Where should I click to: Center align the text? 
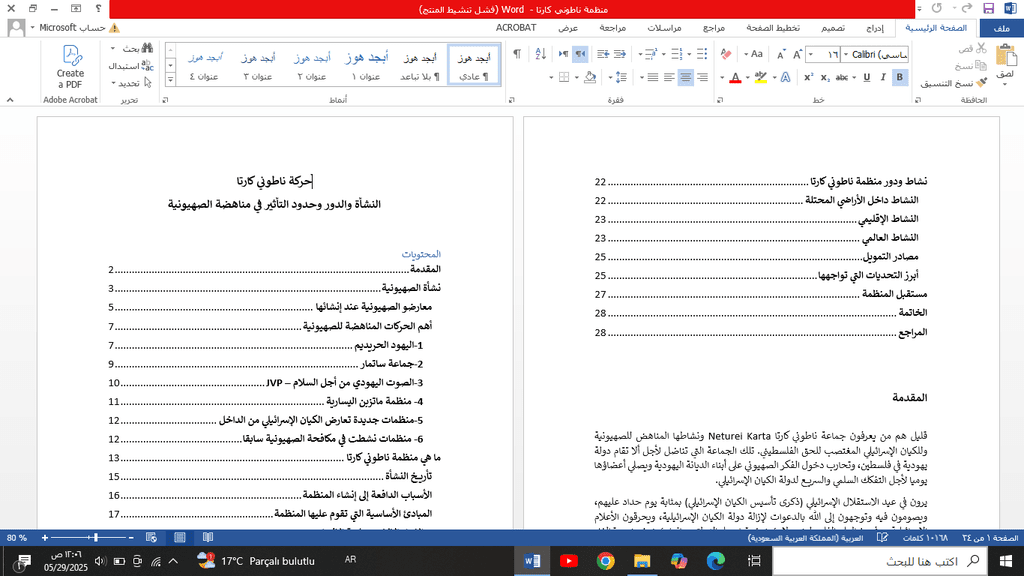tap(686, 77)
